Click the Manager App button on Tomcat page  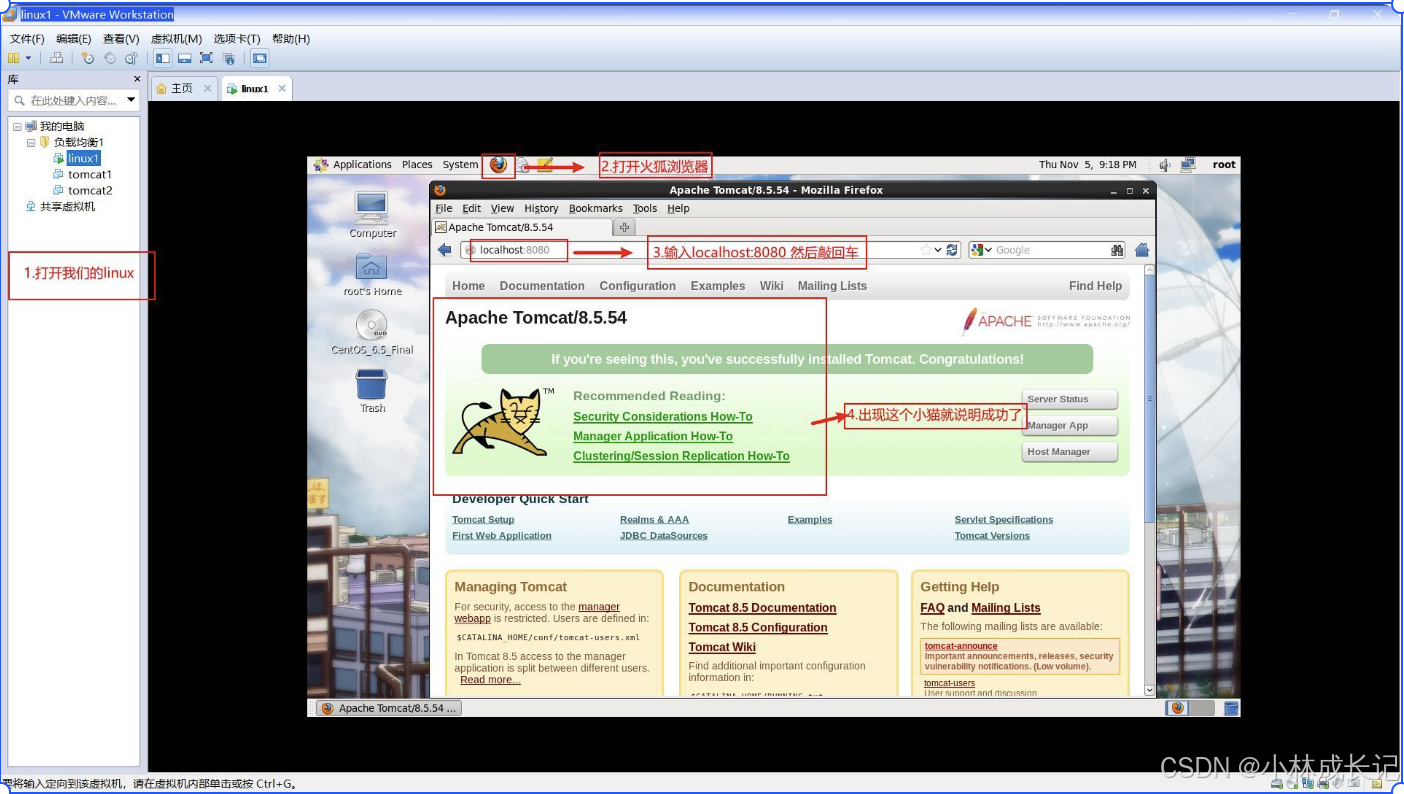pyautogui.click(x=1068, y=425)
